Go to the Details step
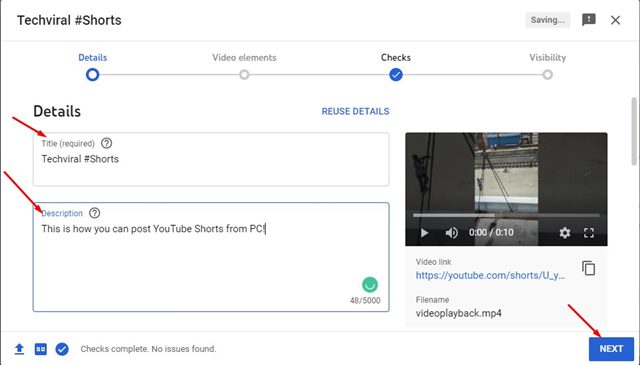640x365 pixels. [93, 58]
